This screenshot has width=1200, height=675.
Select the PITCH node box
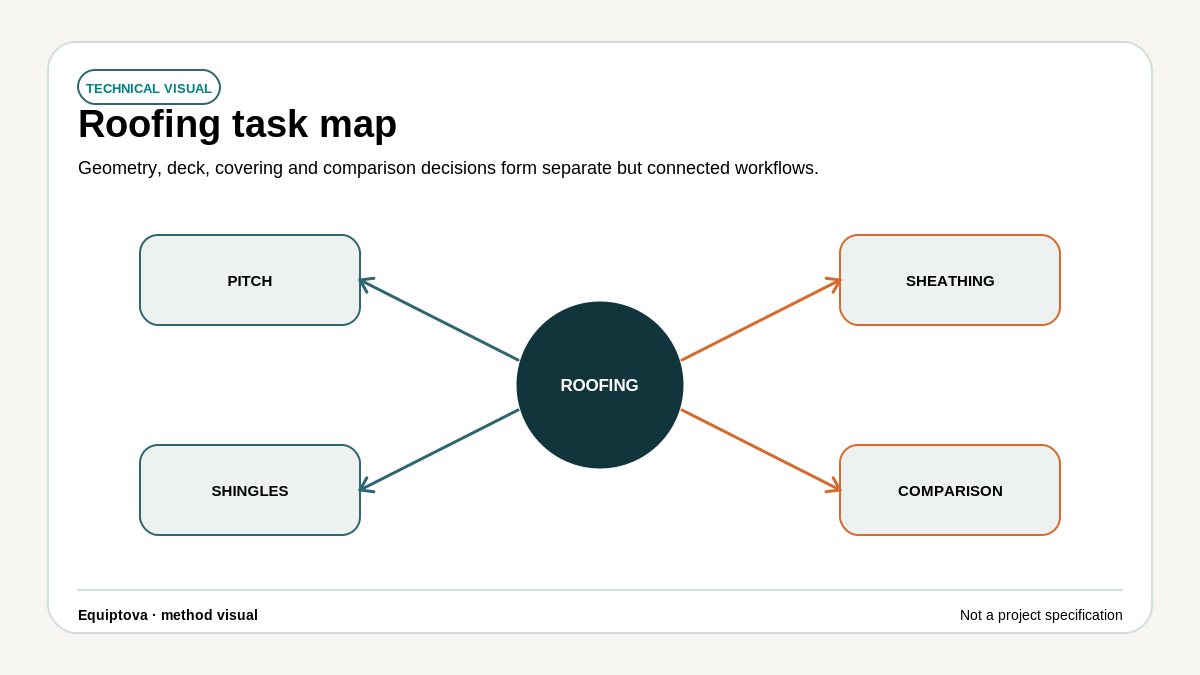pyautogui.click(x=250, y=280)
